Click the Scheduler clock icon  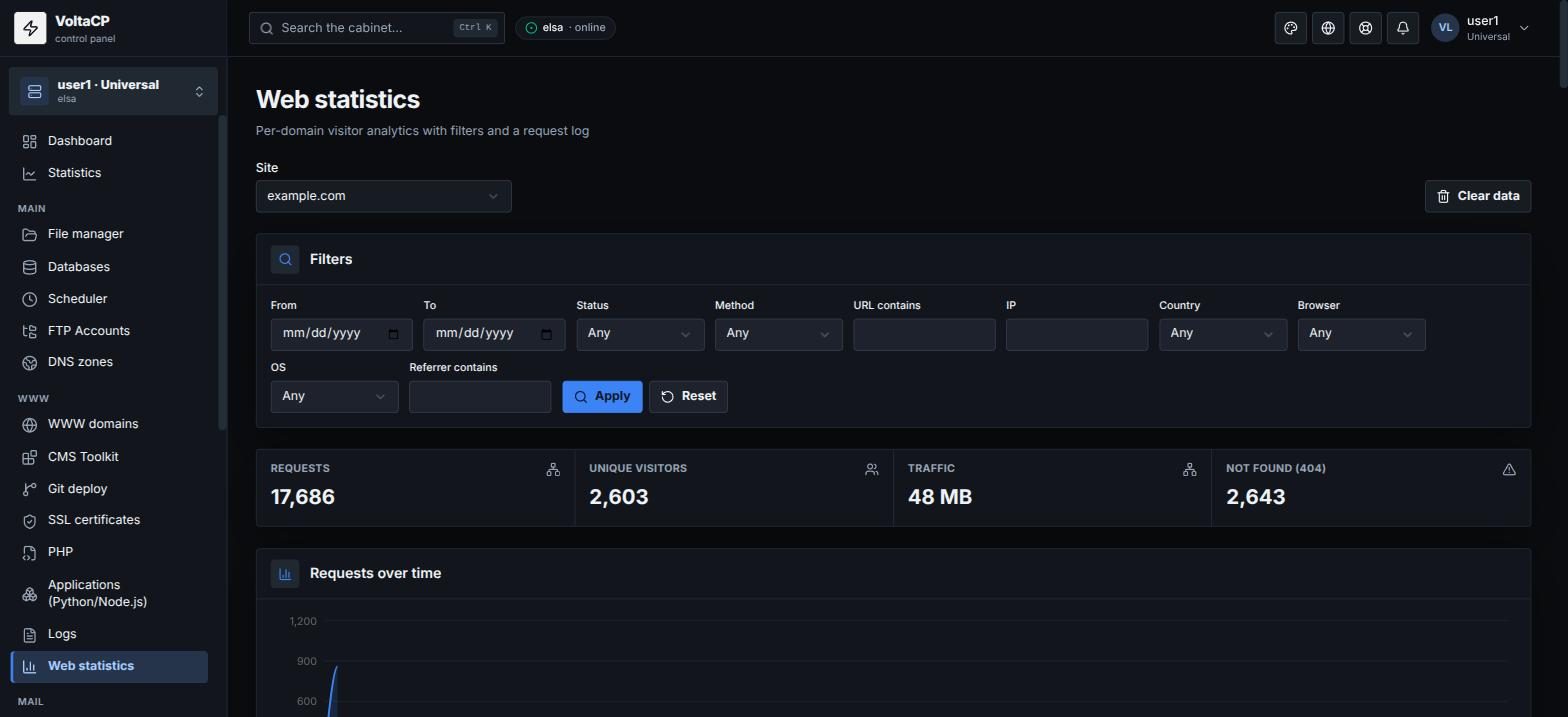click(30, 299)
